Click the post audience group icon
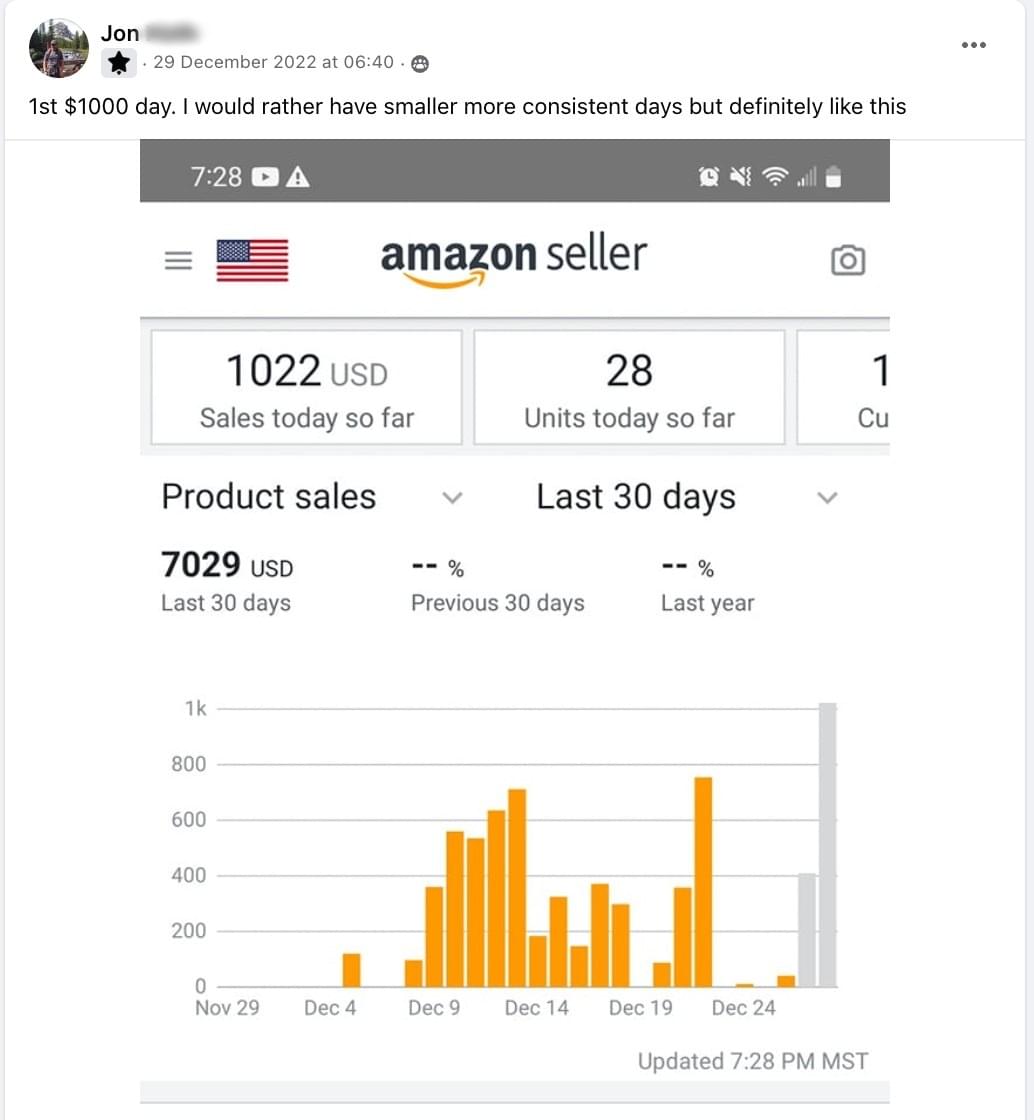Image resolution: width=1034 pixels, height=1120 pixels. 421,63
